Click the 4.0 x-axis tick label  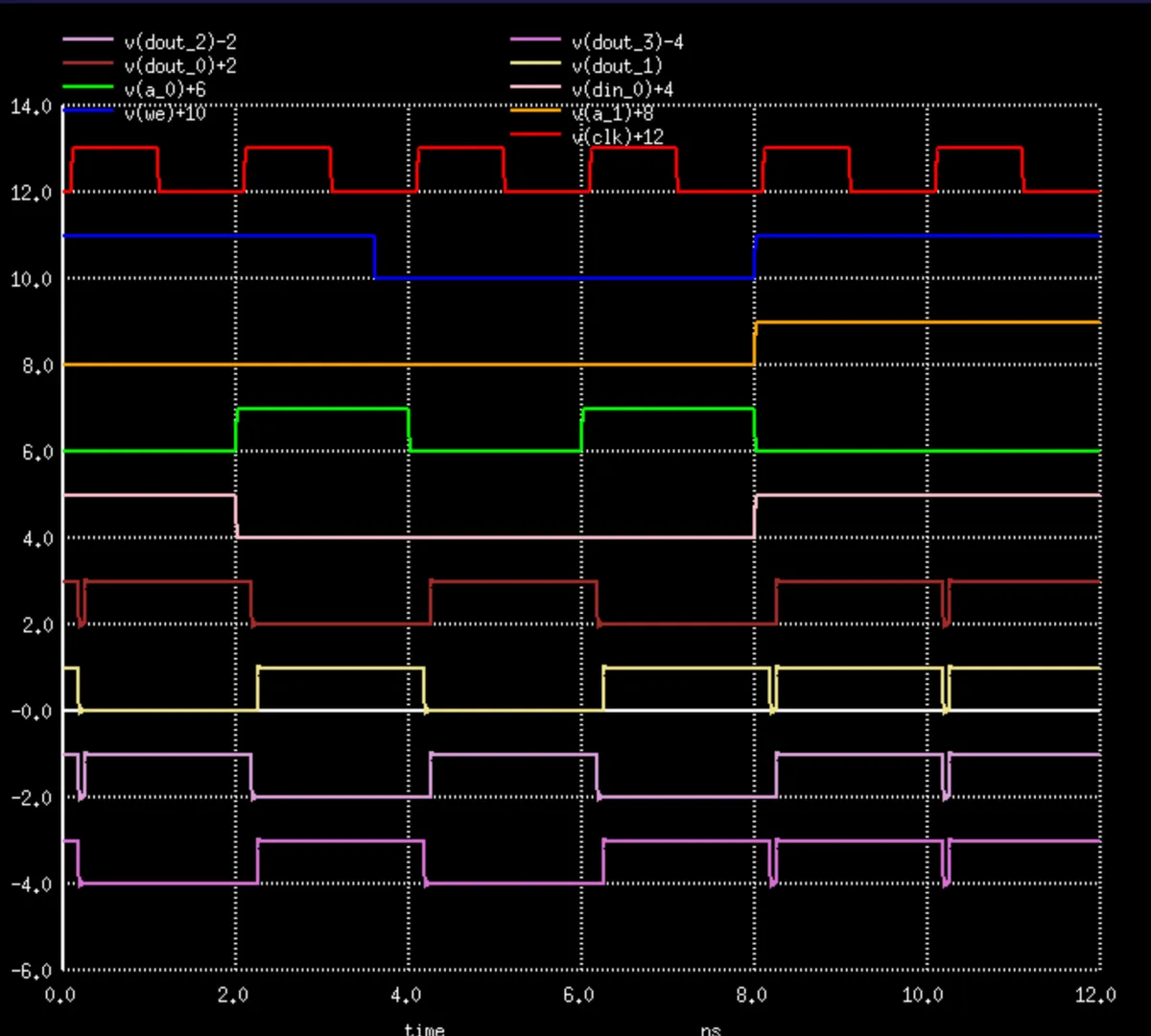click(406, 995)
